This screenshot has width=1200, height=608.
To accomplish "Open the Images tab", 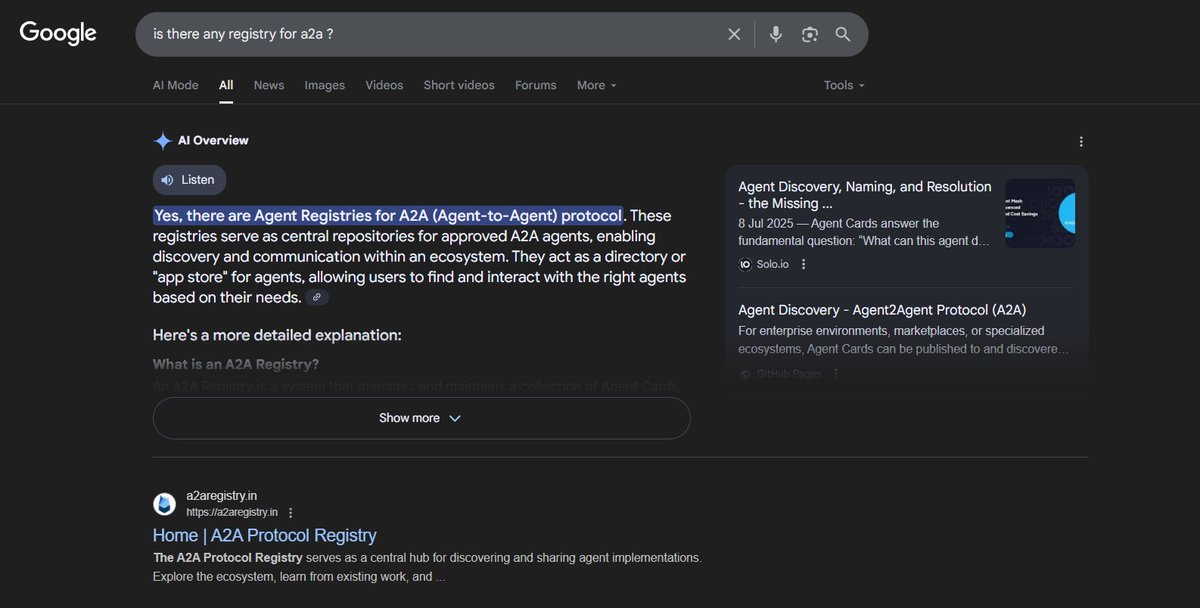I will pyautogui.click(x=325, y=85).
